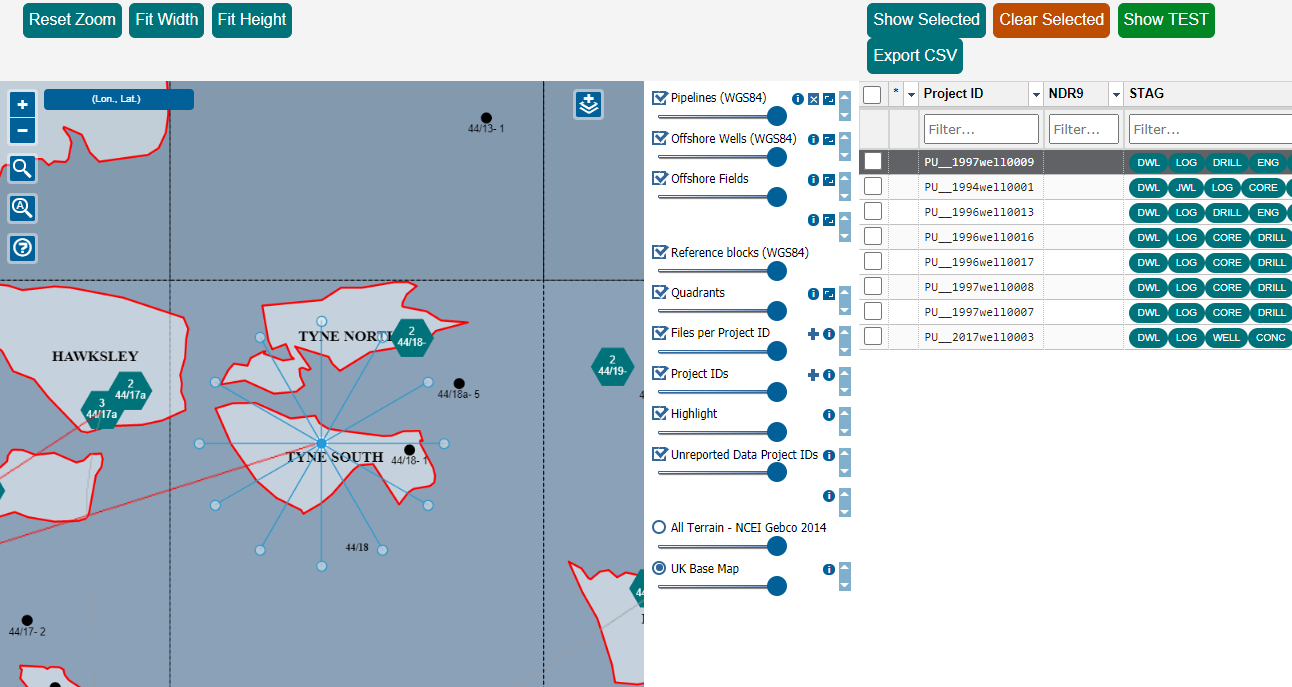Adjust the Offshore Wells opacity slider
The height and width of the screenshot is (687, 1292).
coord(777,156)
